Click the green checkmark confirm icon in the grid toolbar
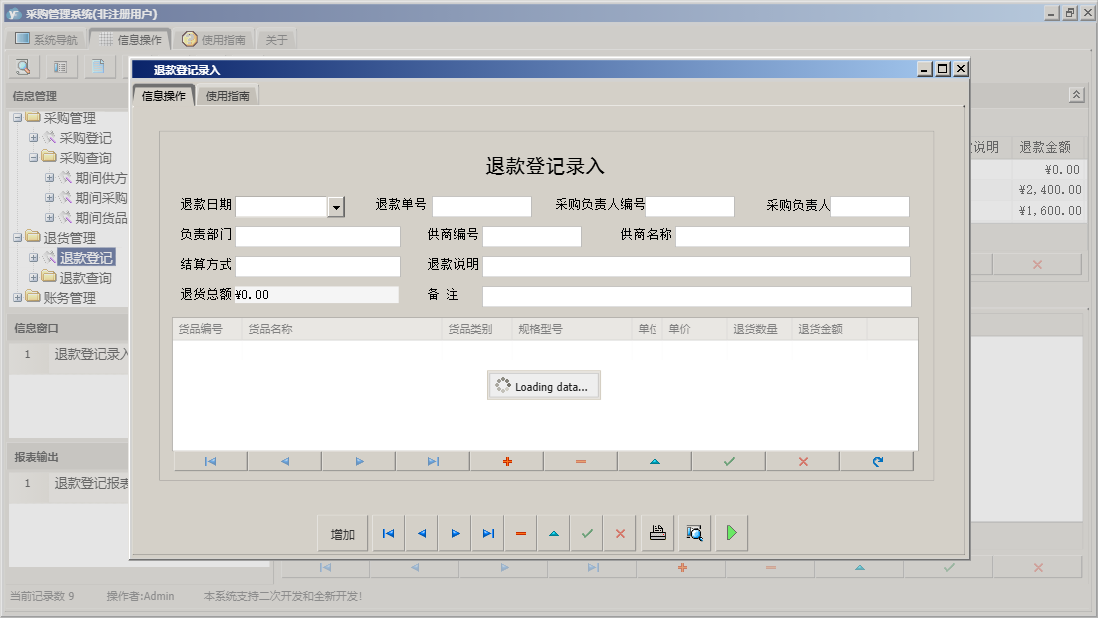This screenshot has height=618, width=1098. point(727,461)
